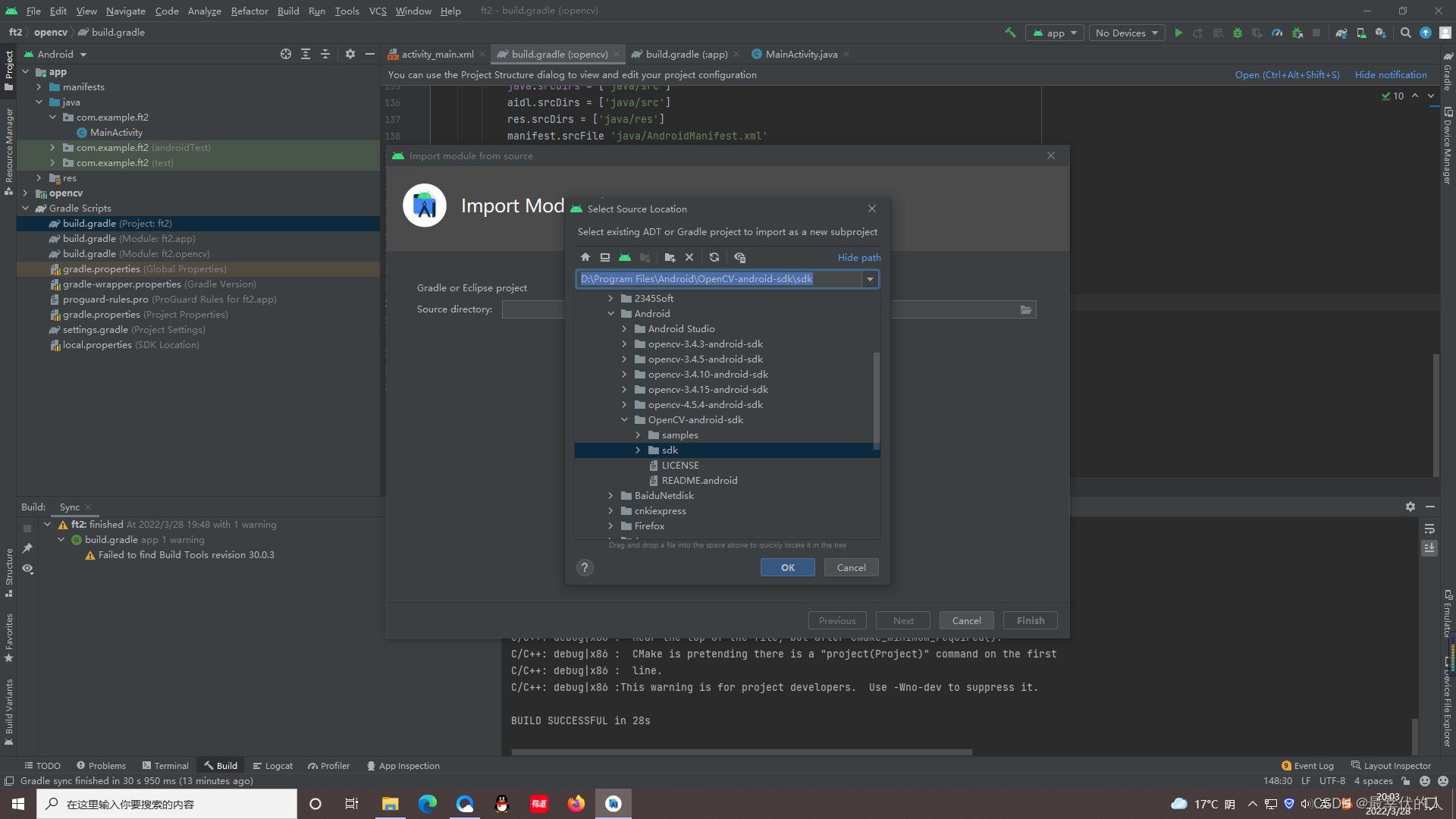Open the Refactor menu
The height and width of the screenshot is (819, 1456).
pos(249,11)
